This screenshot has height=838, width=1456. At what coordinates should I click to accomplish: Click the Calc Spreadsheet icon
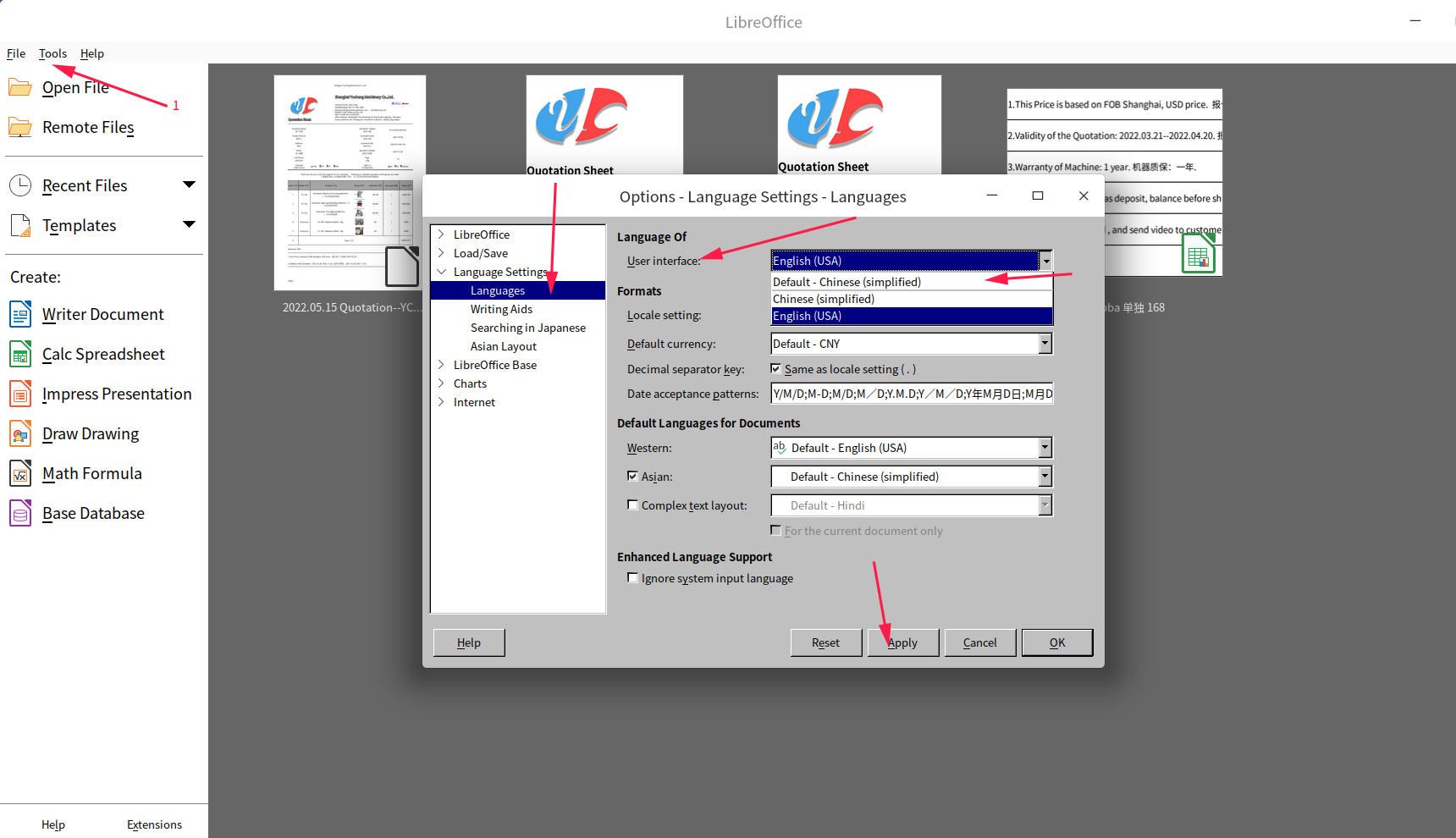tap(20, 354)
